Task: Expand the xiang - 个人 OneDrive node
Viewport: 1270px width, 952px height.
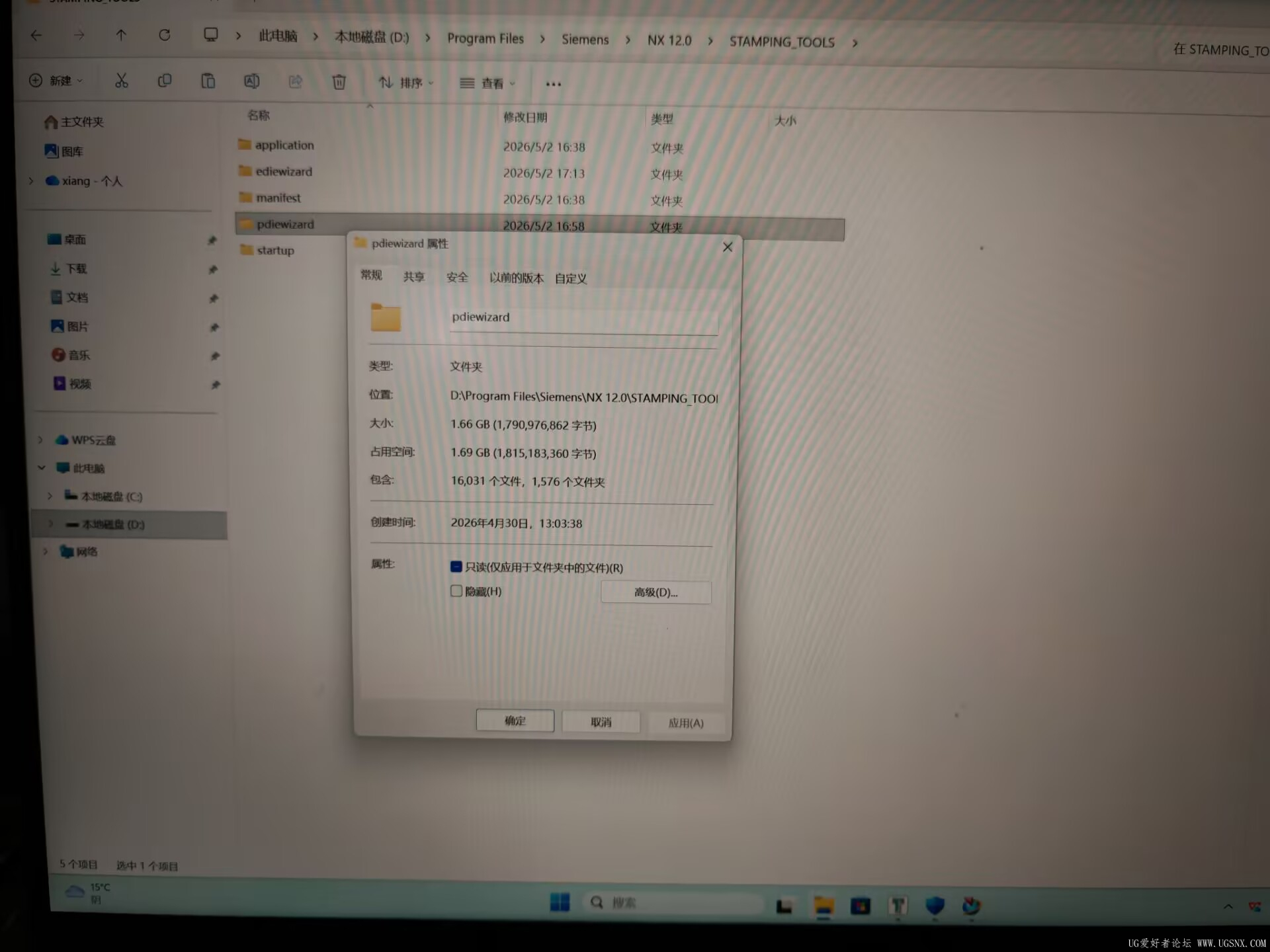Action: (31, 180)
